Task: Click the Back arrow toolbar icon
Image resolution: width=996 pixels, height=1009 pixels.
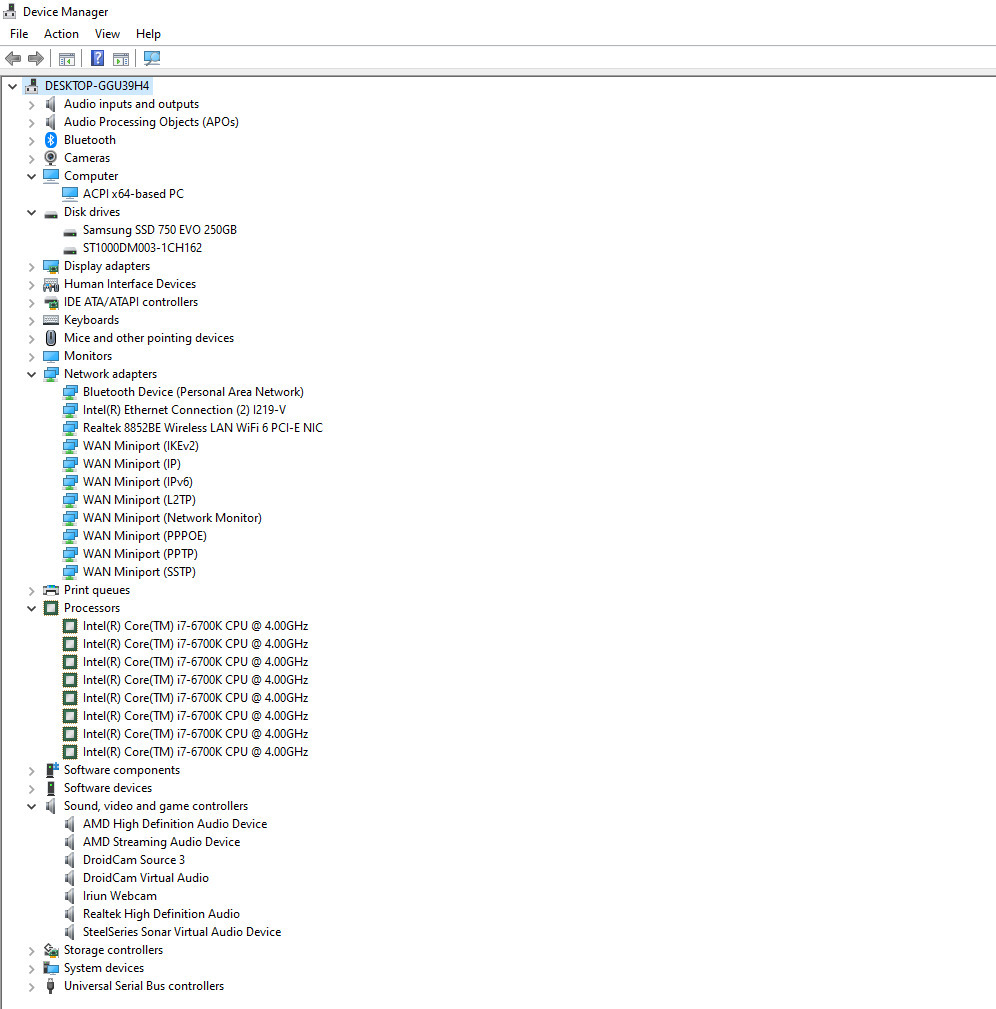Action: [x=13, y=59]
